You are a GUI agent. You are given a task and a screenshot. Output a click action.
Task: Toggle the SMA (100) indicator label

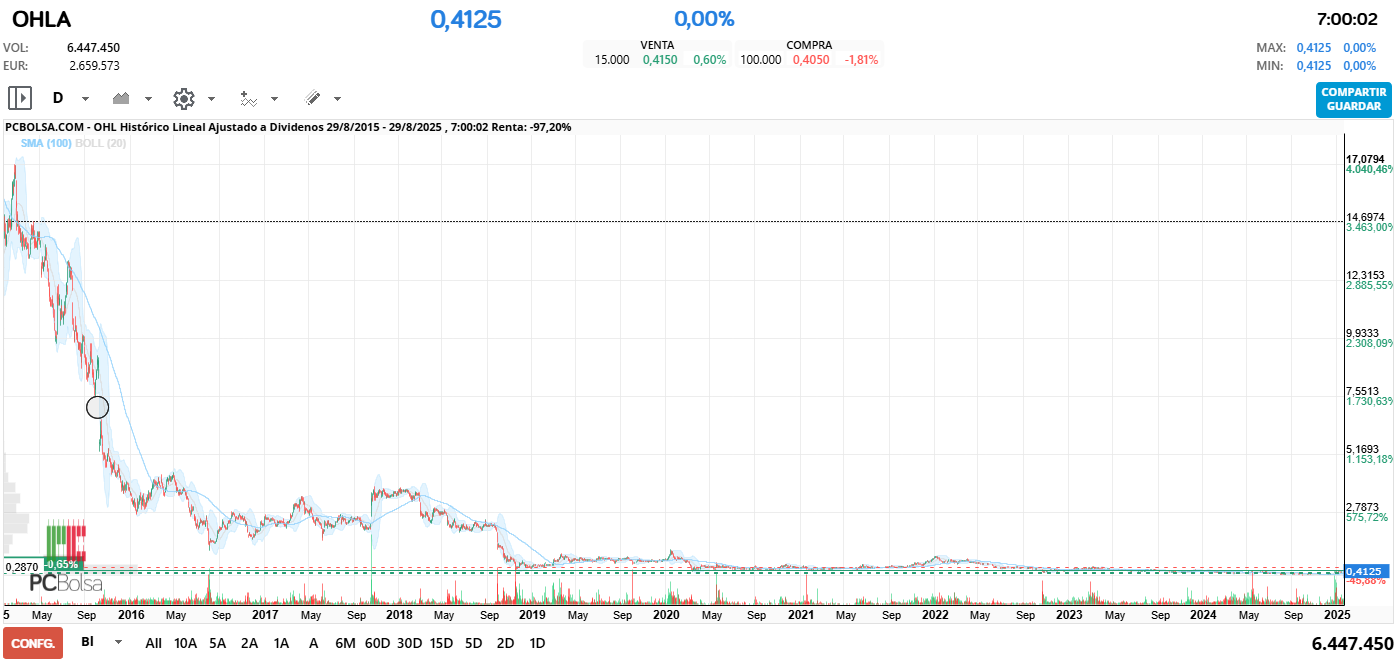(46, 143)
